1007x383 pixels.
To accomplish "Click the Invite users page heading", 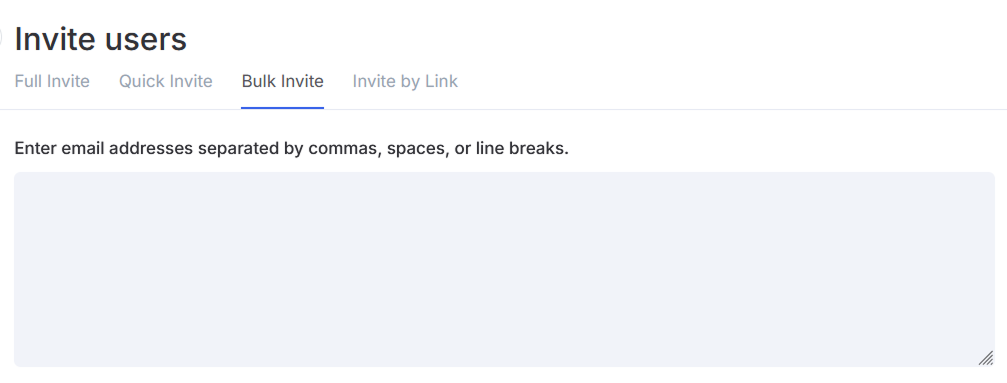I will 101,39.
